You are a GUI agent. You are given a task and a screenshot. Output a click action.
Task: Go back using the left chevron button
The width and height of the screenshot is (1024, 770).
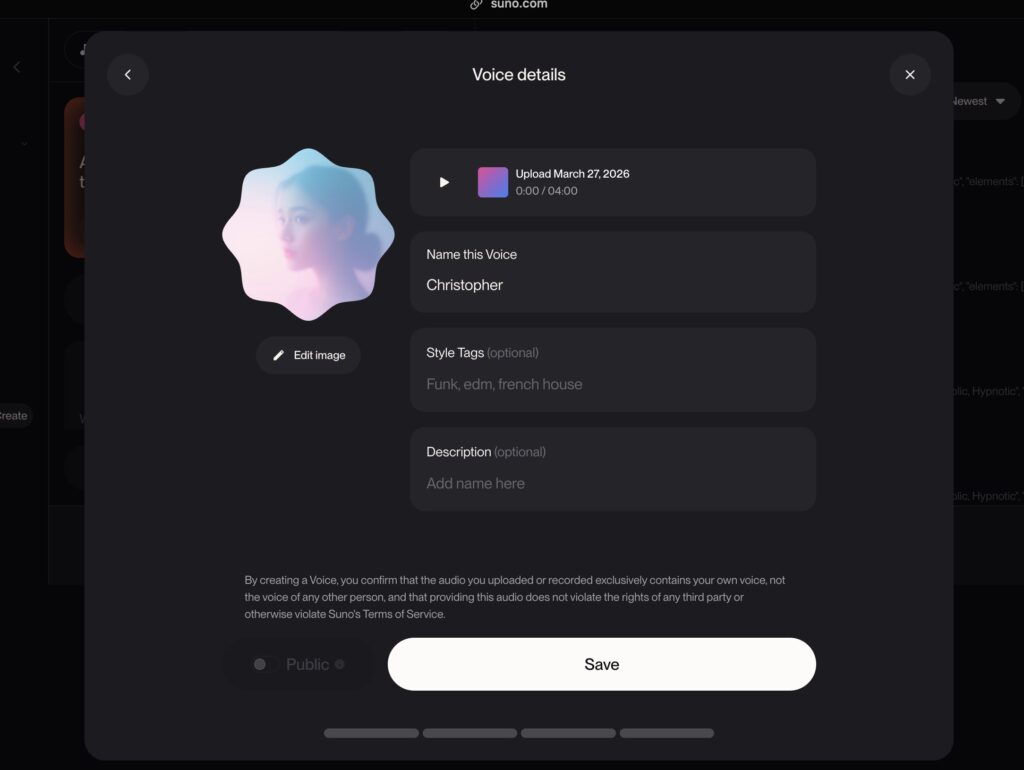(128, 74)
